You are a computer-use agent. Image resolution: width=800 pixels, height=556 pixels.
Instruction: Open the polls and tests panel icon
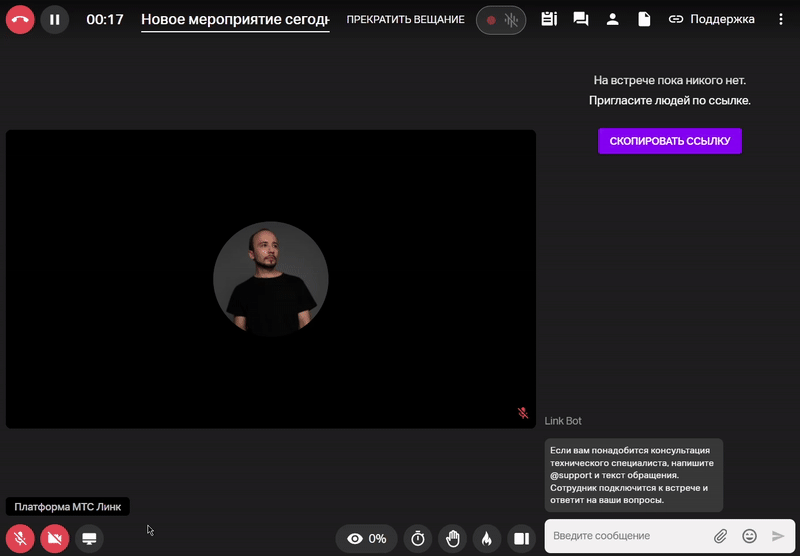point(548,19)
